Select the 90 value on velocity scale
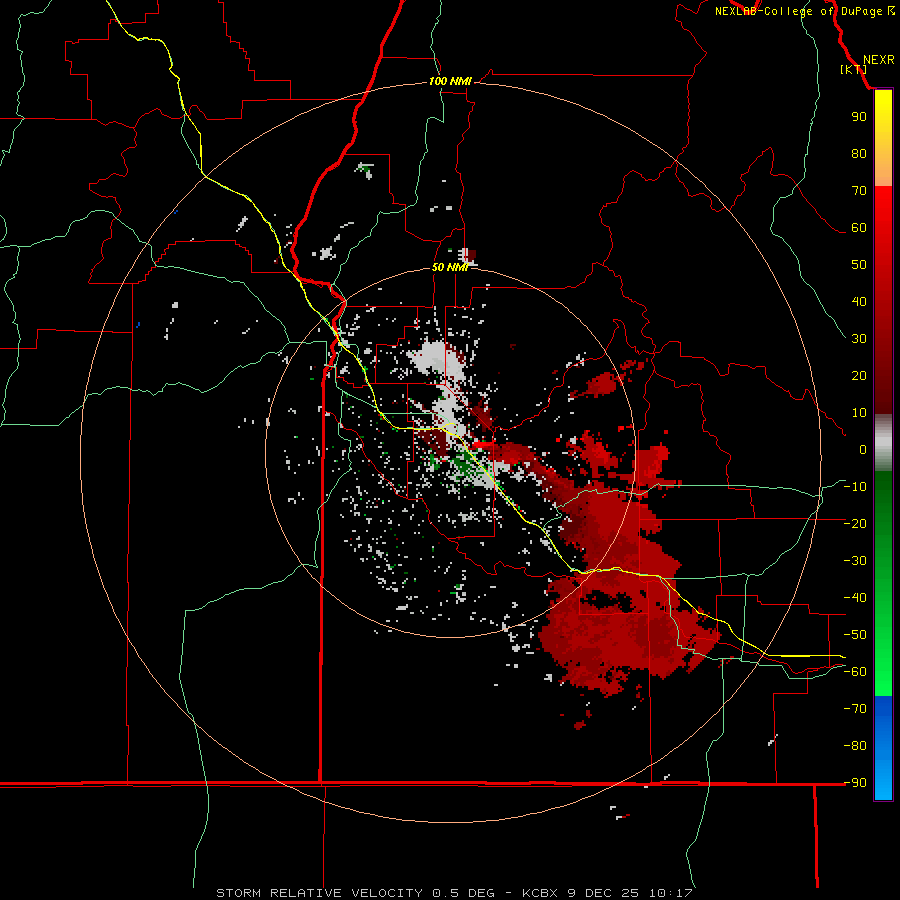This screenshot has height=900, width=900. (x=859, y=117)
